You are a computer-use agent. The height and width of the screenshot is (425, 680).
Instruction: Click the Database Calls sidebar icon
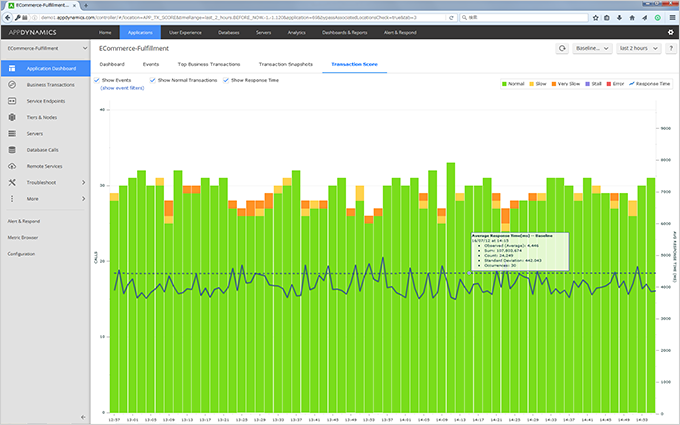[x=12, y=149]
